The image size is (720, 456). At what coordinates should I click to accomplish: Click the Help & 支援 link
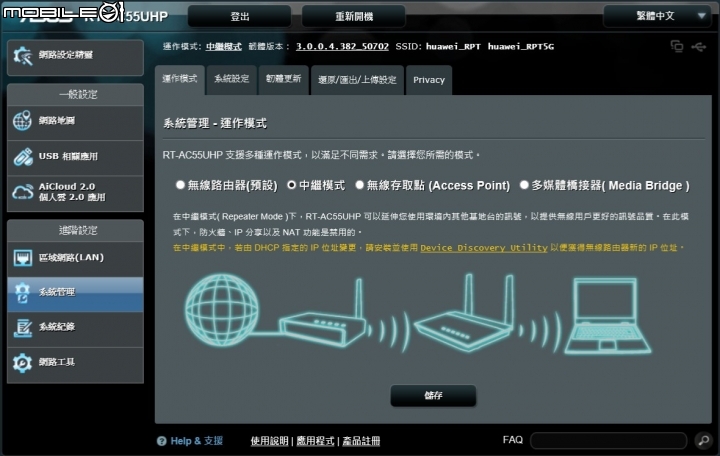point(197,441)
